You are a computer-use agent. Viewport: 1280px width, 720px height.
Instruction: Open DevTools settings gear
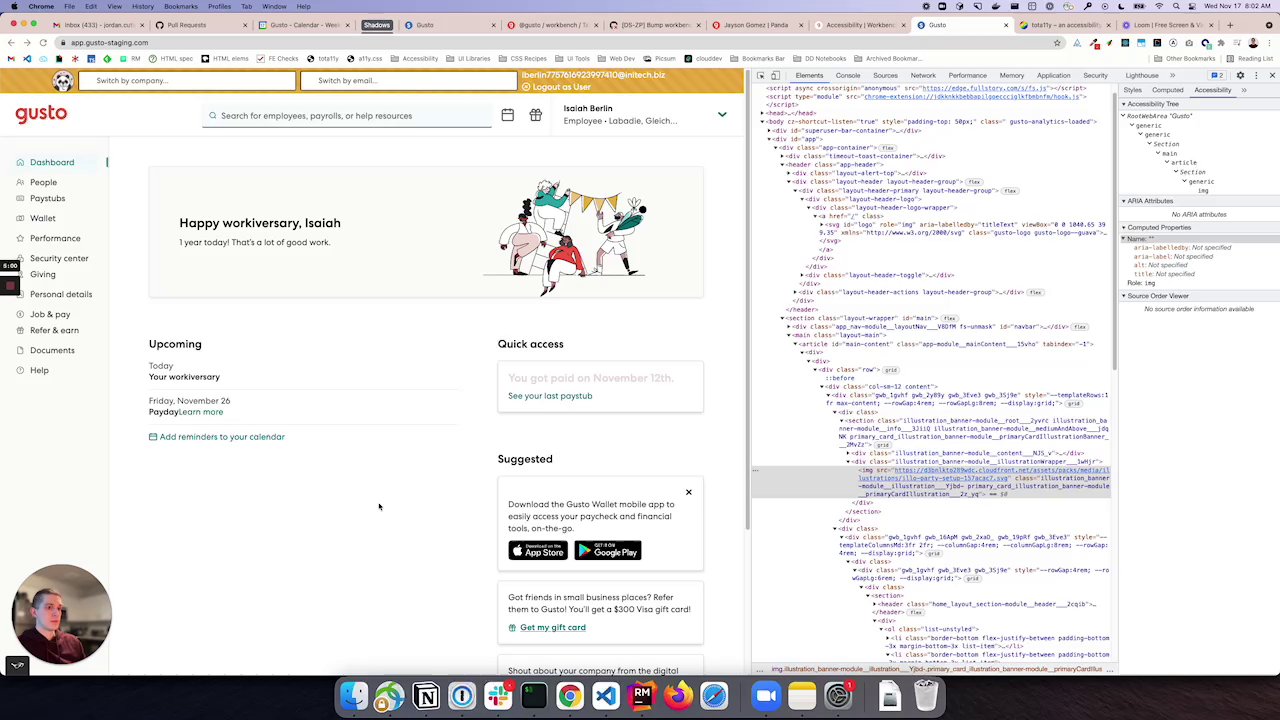pos(1240,75)
